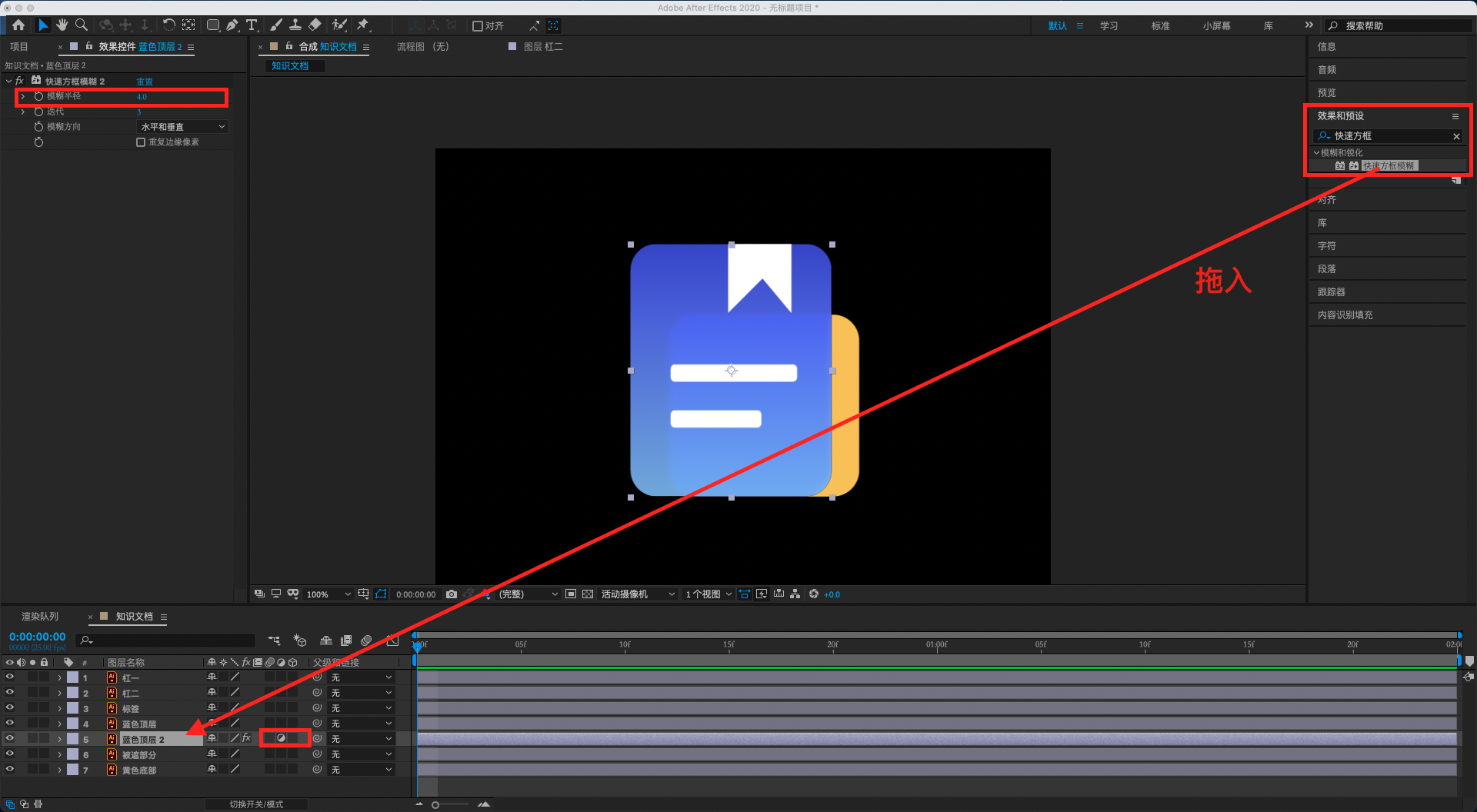Viewport: 1477px width, 812px height.
Task: Open the (完整) resolution dropdown
Action: tap(528, 594)
